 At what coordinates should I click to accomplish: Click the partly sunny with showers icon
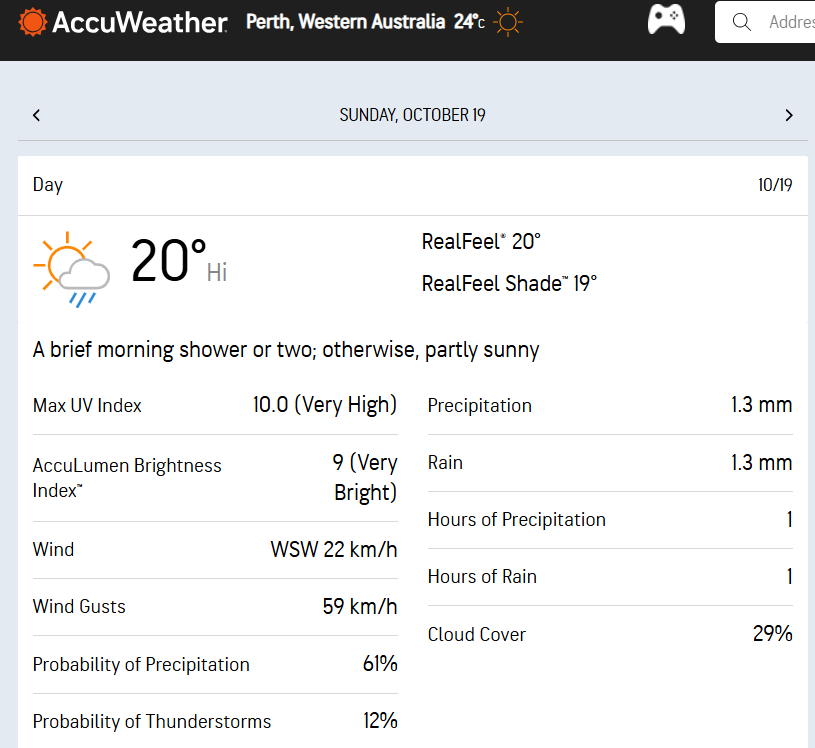pyautogui.click(x=71, y=267)
